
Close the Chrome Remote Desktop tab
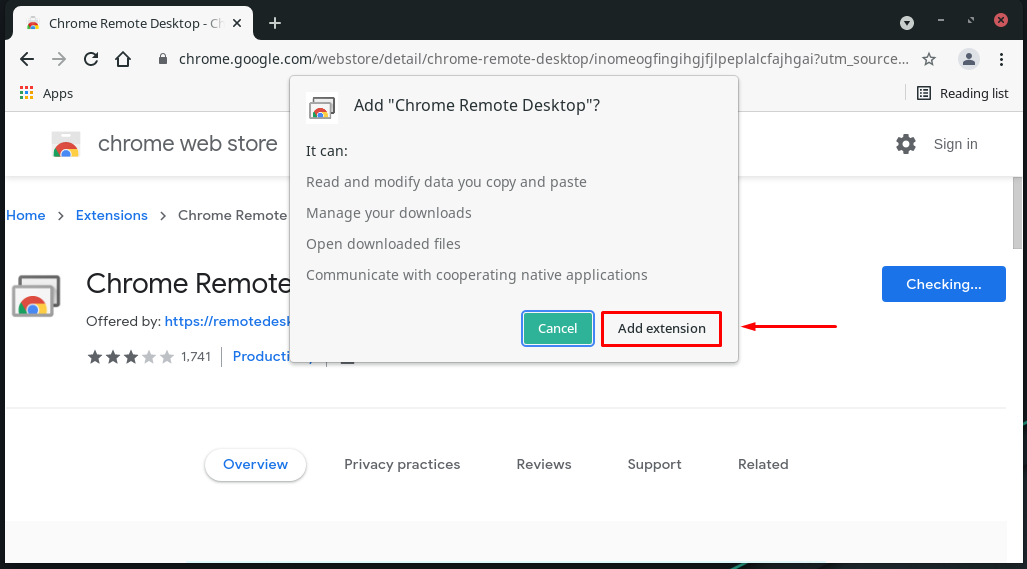coord(237,23)
